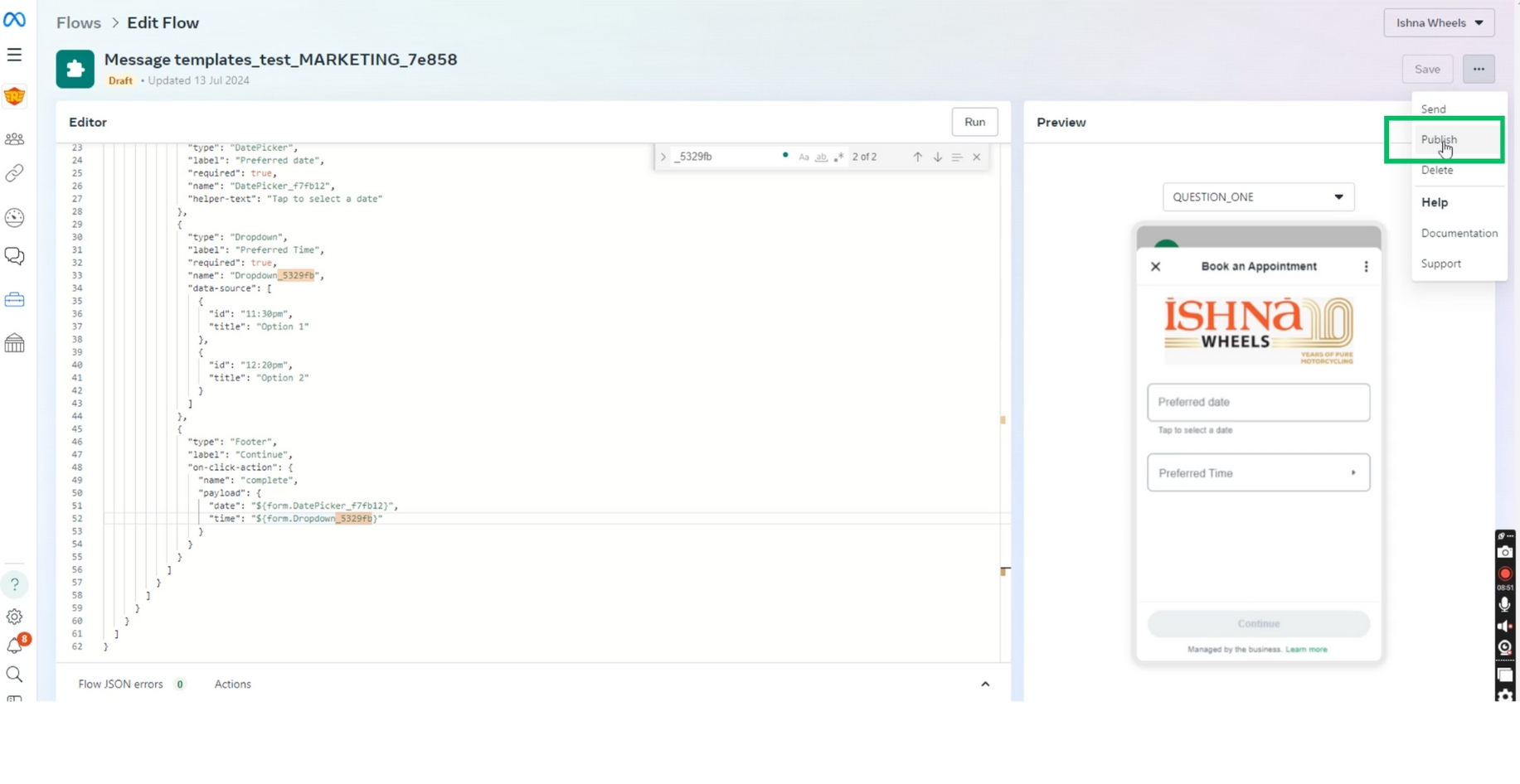The width and height of the screenshot is (1520, 784).
Task: Expand the replace field chevron in find bar
Action: (663, 157)
